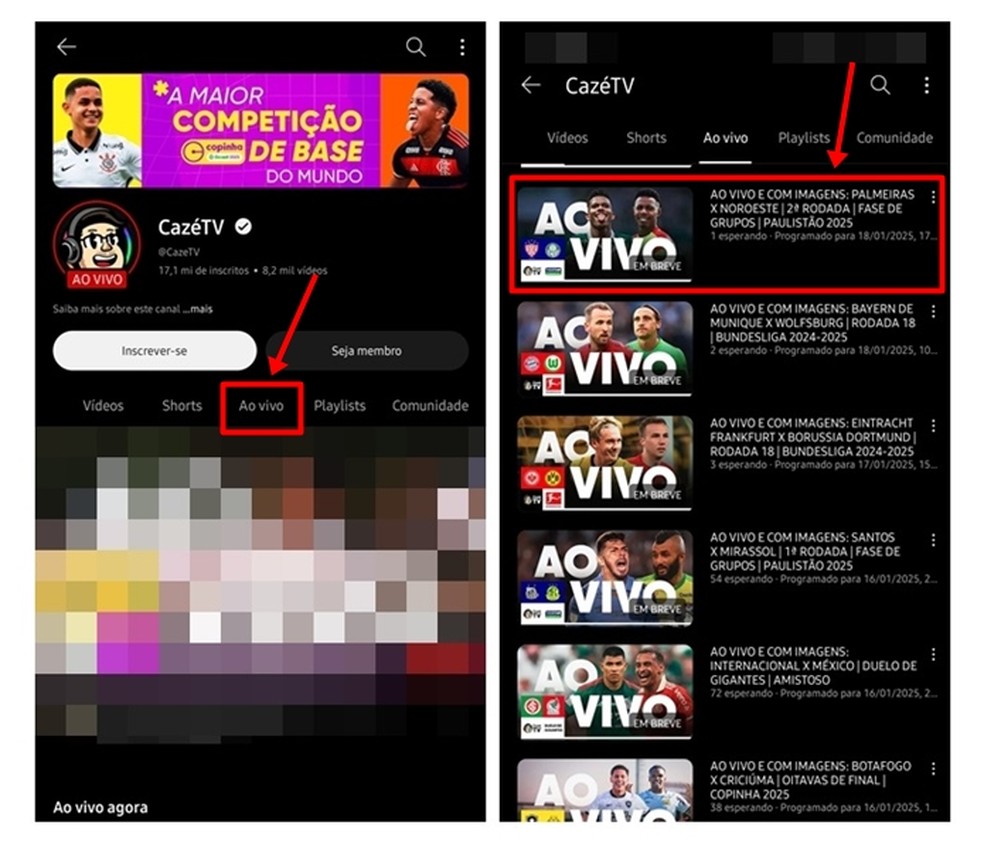Viewport: 984px width, 842px height.
Task: Open Palmeiras x Noroeste live thumbnail
Action: 605,233
